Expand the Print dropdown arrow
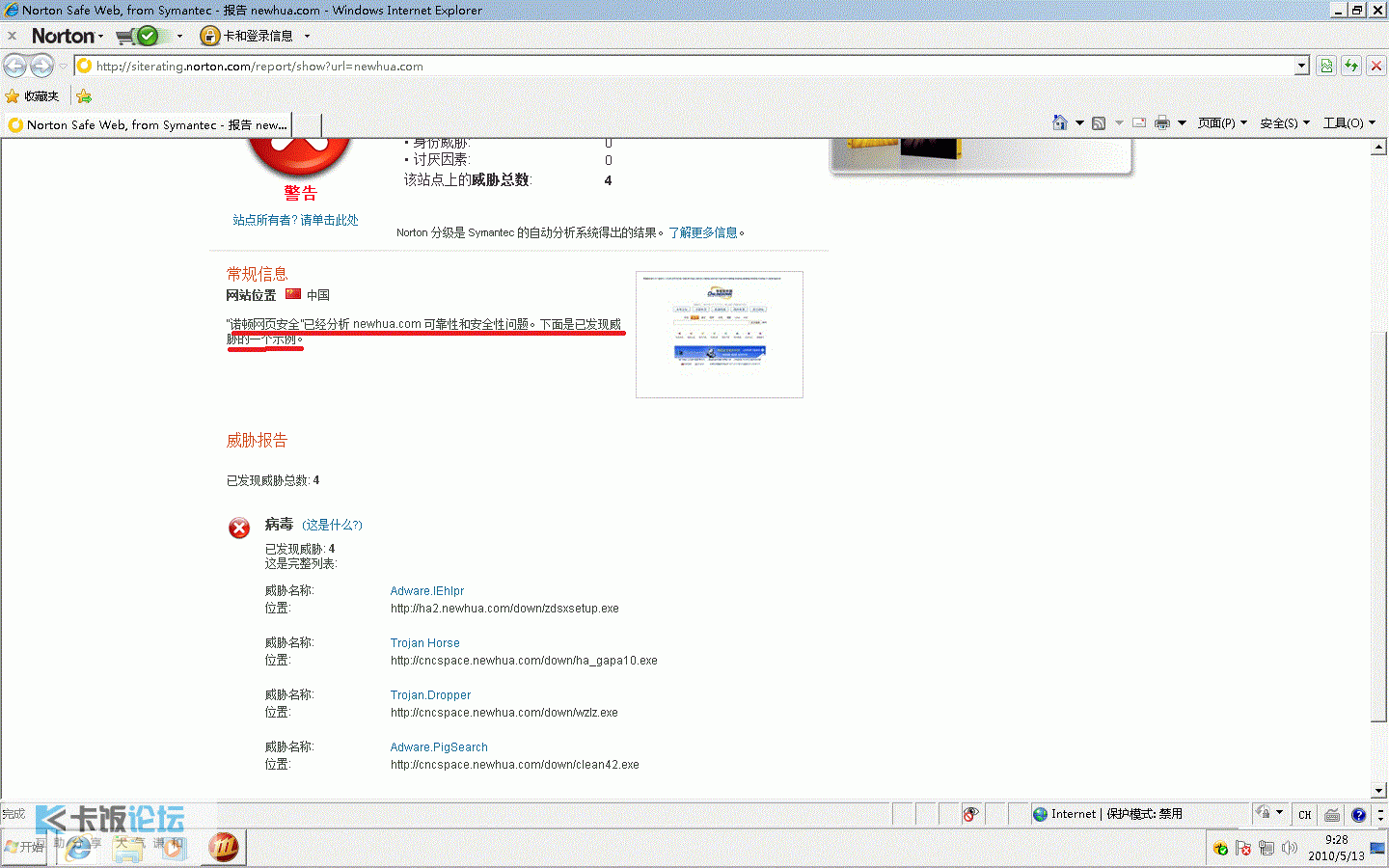 pyautogui.click(x=1182, y=122)
